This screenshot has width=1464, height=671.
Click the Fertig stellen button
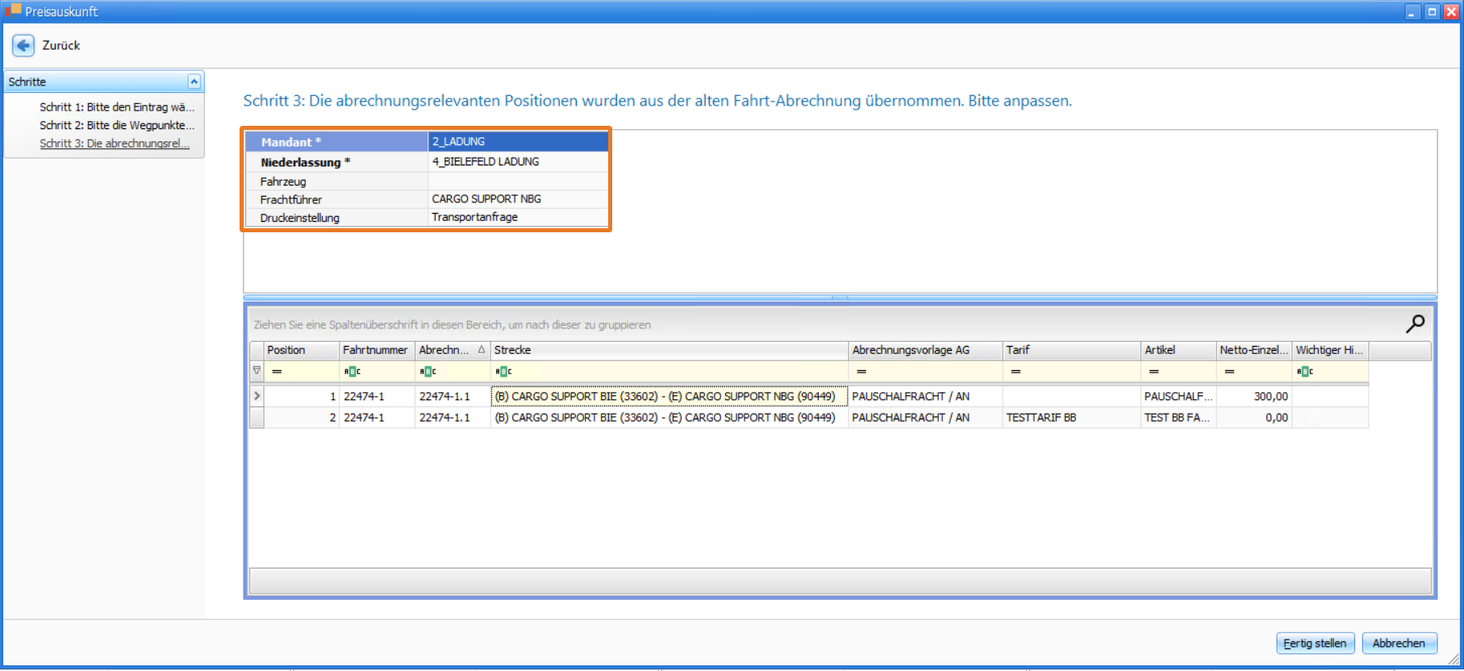click(1315, 643)
